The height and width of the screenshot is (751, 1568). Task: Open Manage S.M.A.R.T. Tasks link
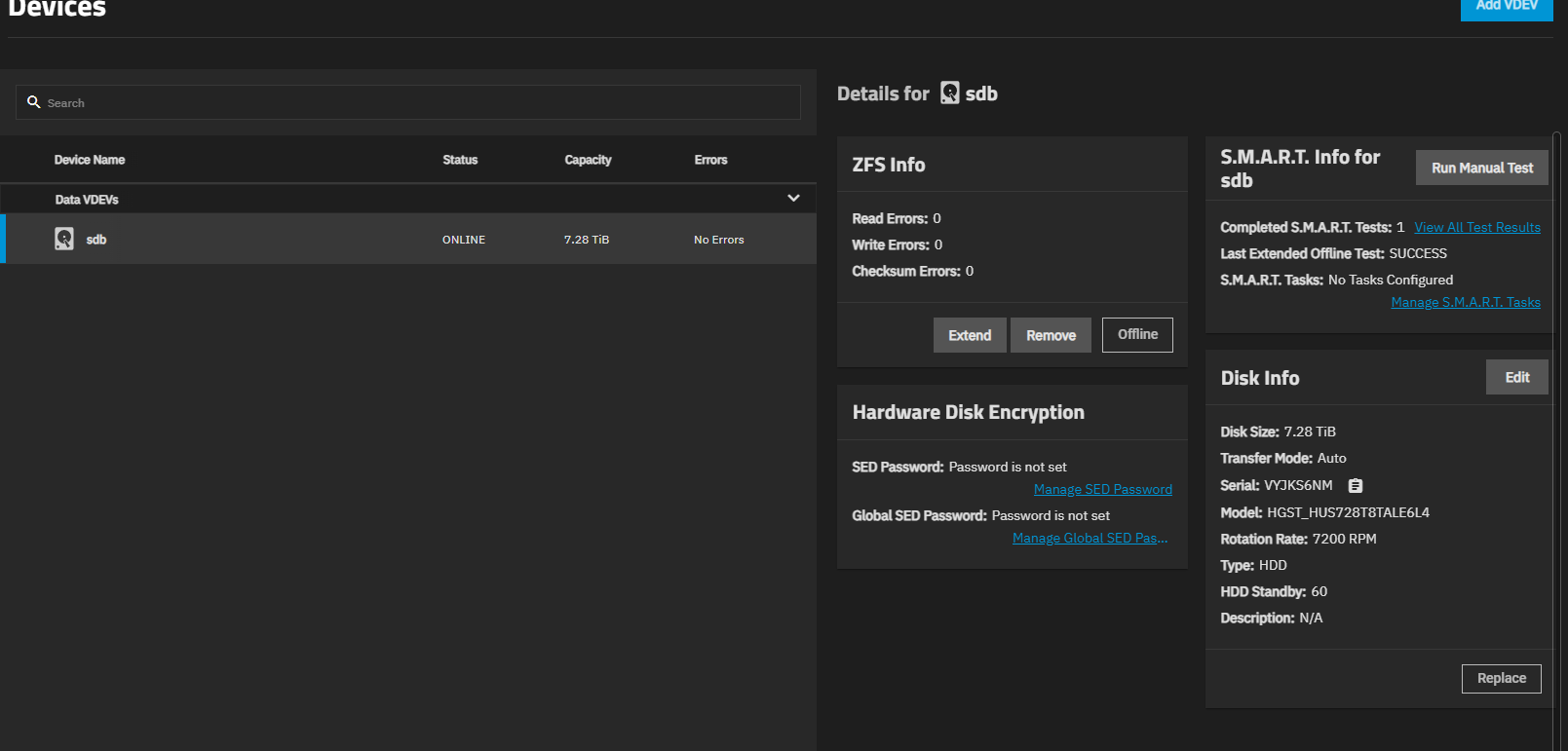(x=1466, y=302)
